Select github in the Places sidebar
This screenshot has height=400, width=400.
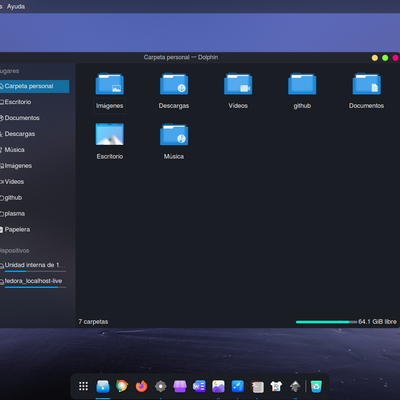pos(34,198)
